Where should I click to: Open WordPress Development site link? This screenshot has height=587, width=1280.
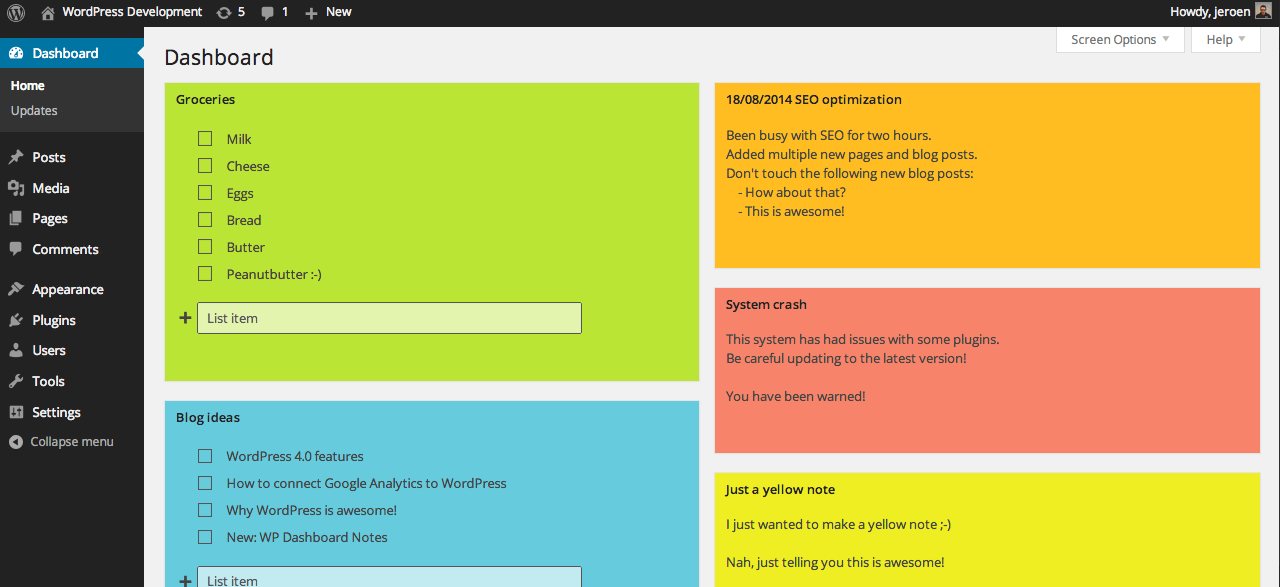[131, 12]
